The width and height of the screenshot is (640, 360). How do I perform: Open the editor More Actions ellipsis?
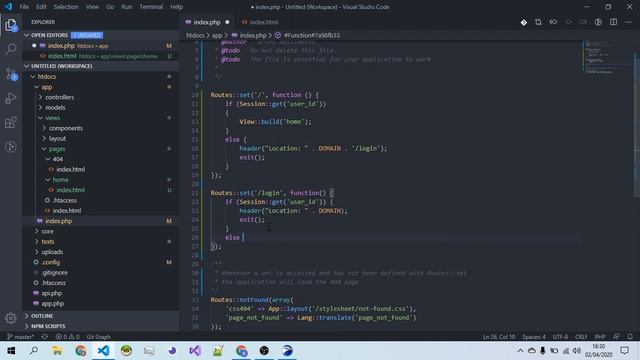[x=628, y=22]
